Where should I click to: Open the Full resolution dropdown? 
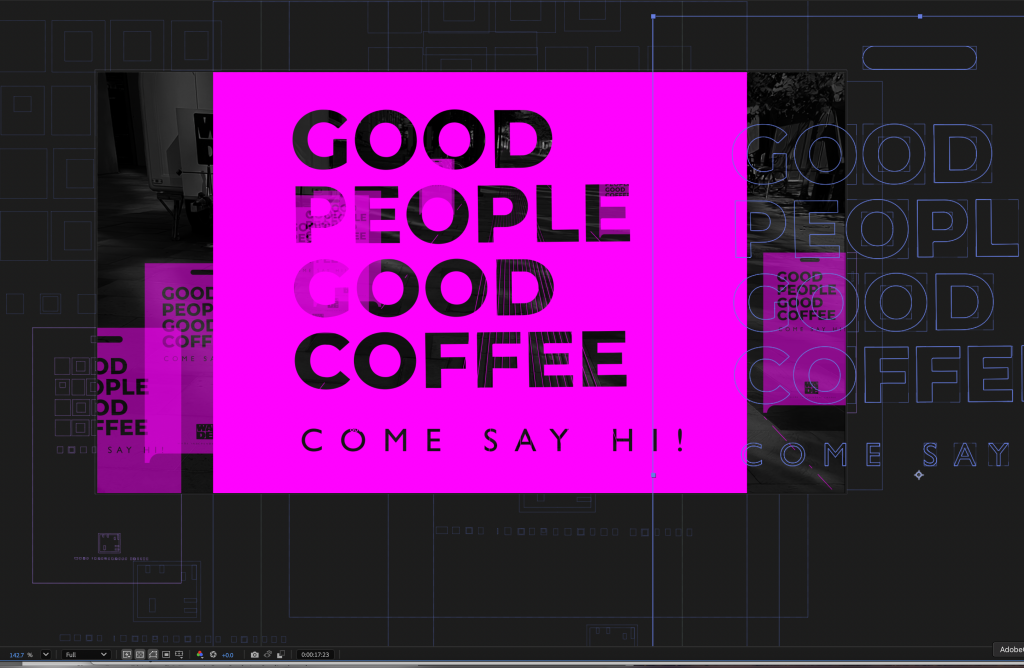[86, 654]
